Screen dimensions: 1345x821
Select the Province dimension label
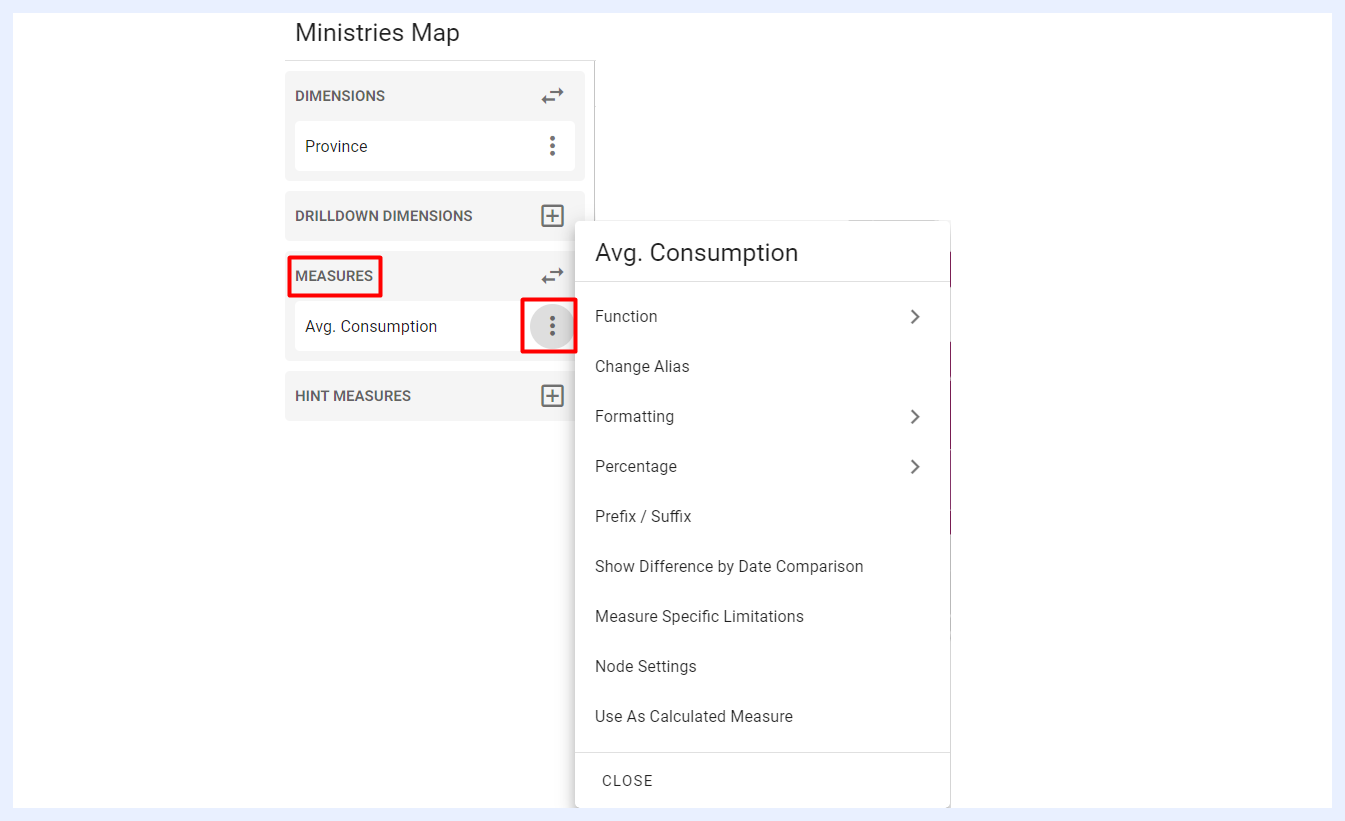pyautogui.click(x=336, y=146)
